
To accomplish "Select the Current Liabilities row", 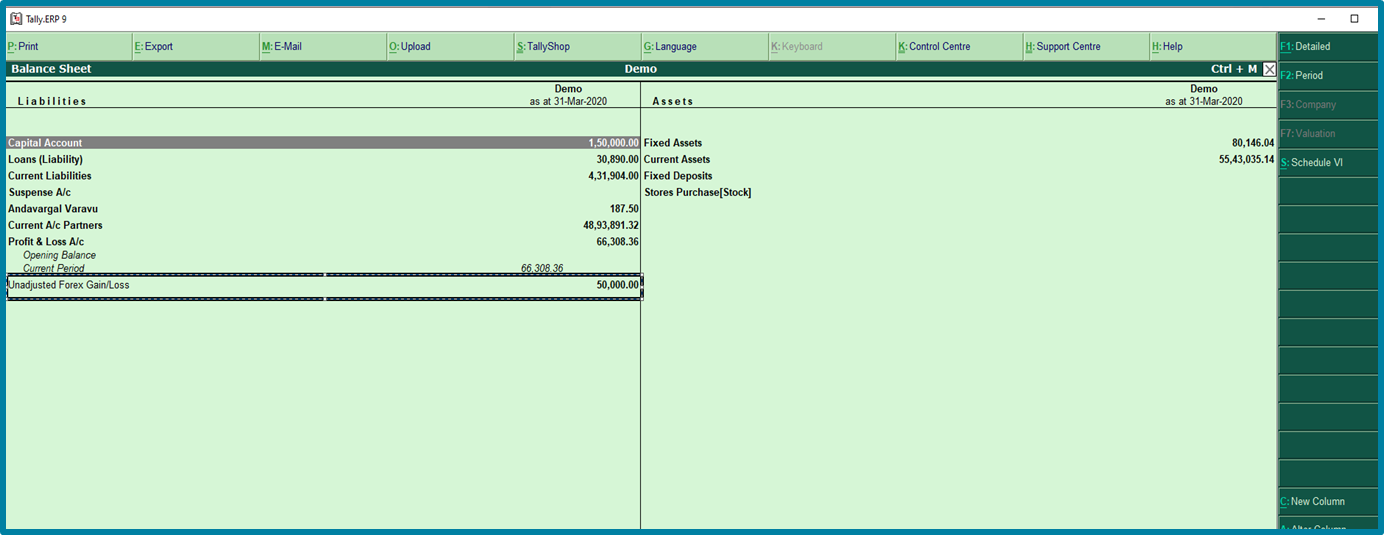I will (323, 176).
